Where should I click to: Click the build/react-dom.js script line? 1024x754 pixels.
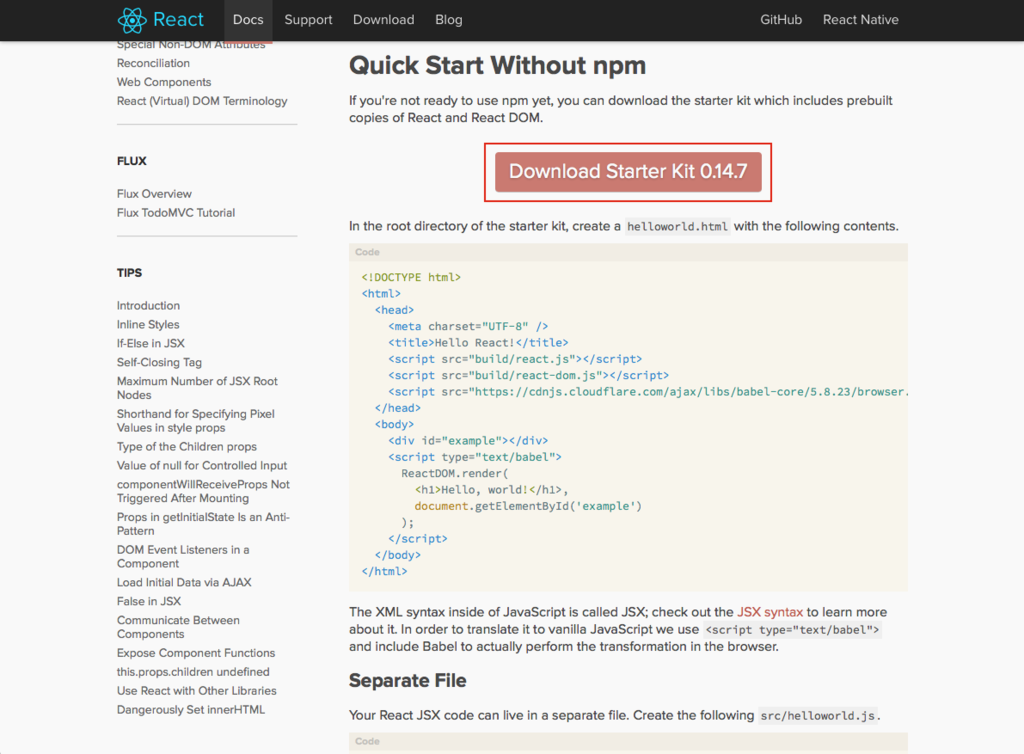pos(528,375)
